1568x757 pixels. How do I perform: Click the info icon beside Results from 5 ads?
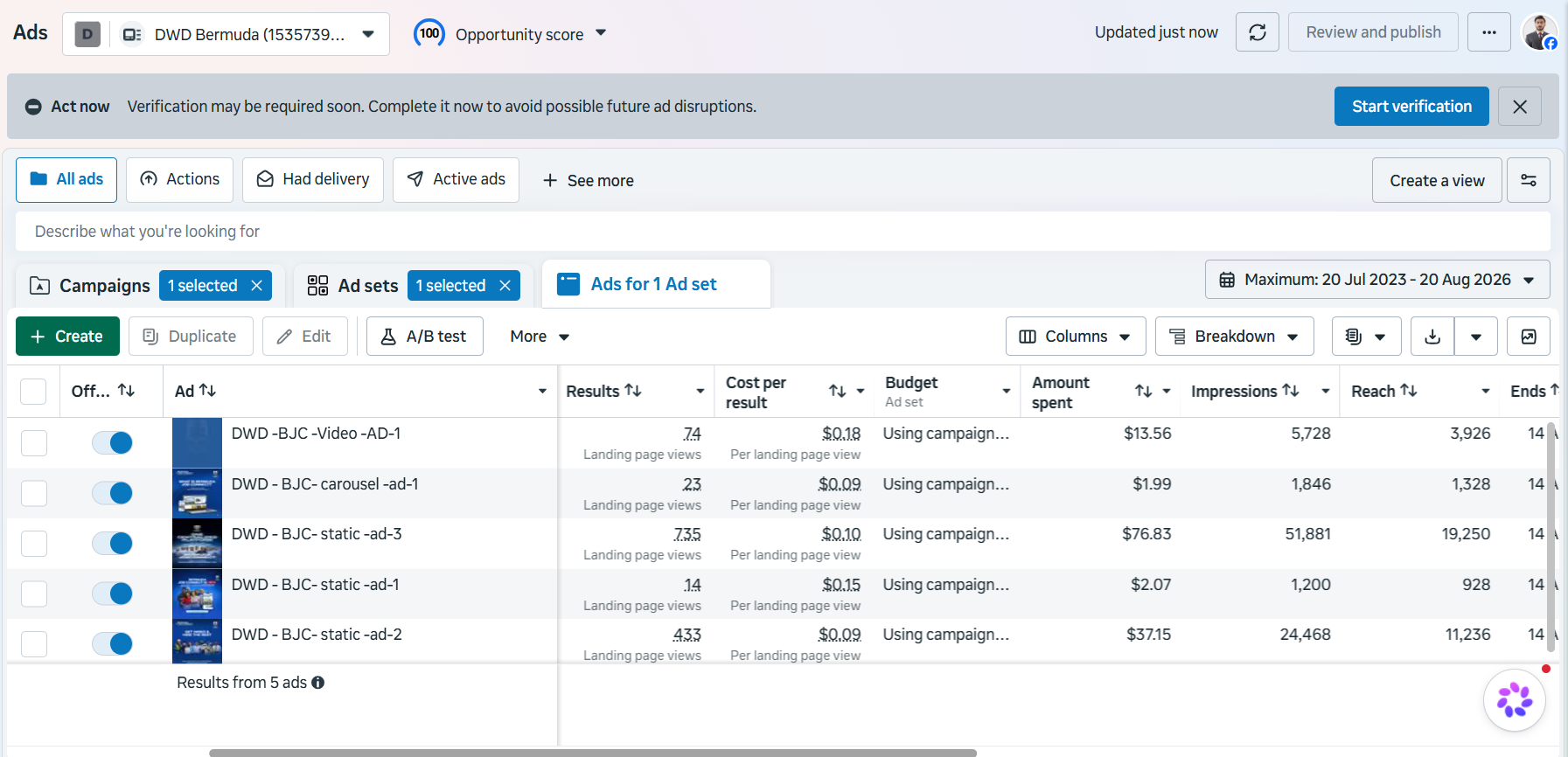click(318, 683)
